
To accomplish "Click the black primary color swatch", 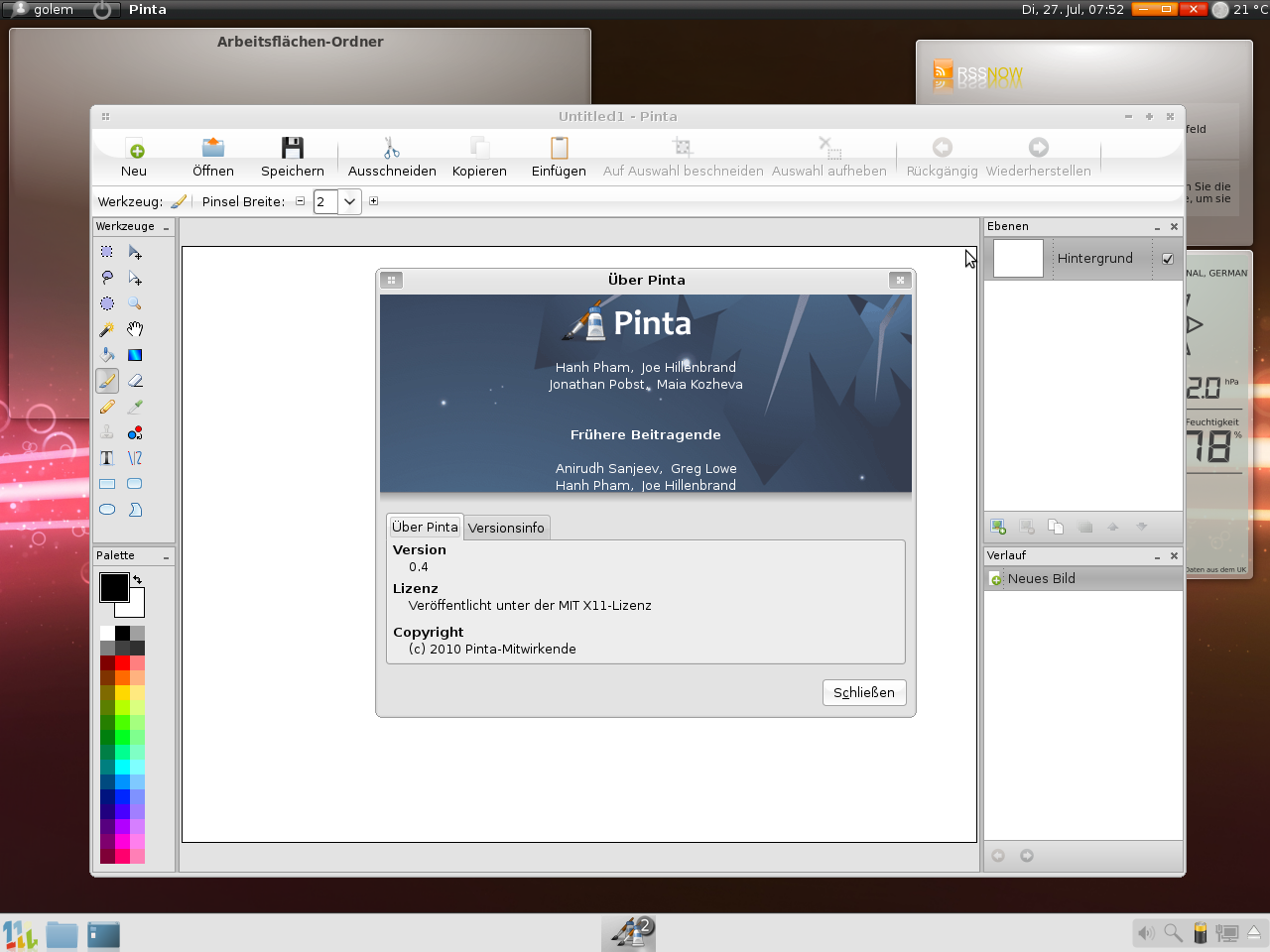I will tap(112, 586).
